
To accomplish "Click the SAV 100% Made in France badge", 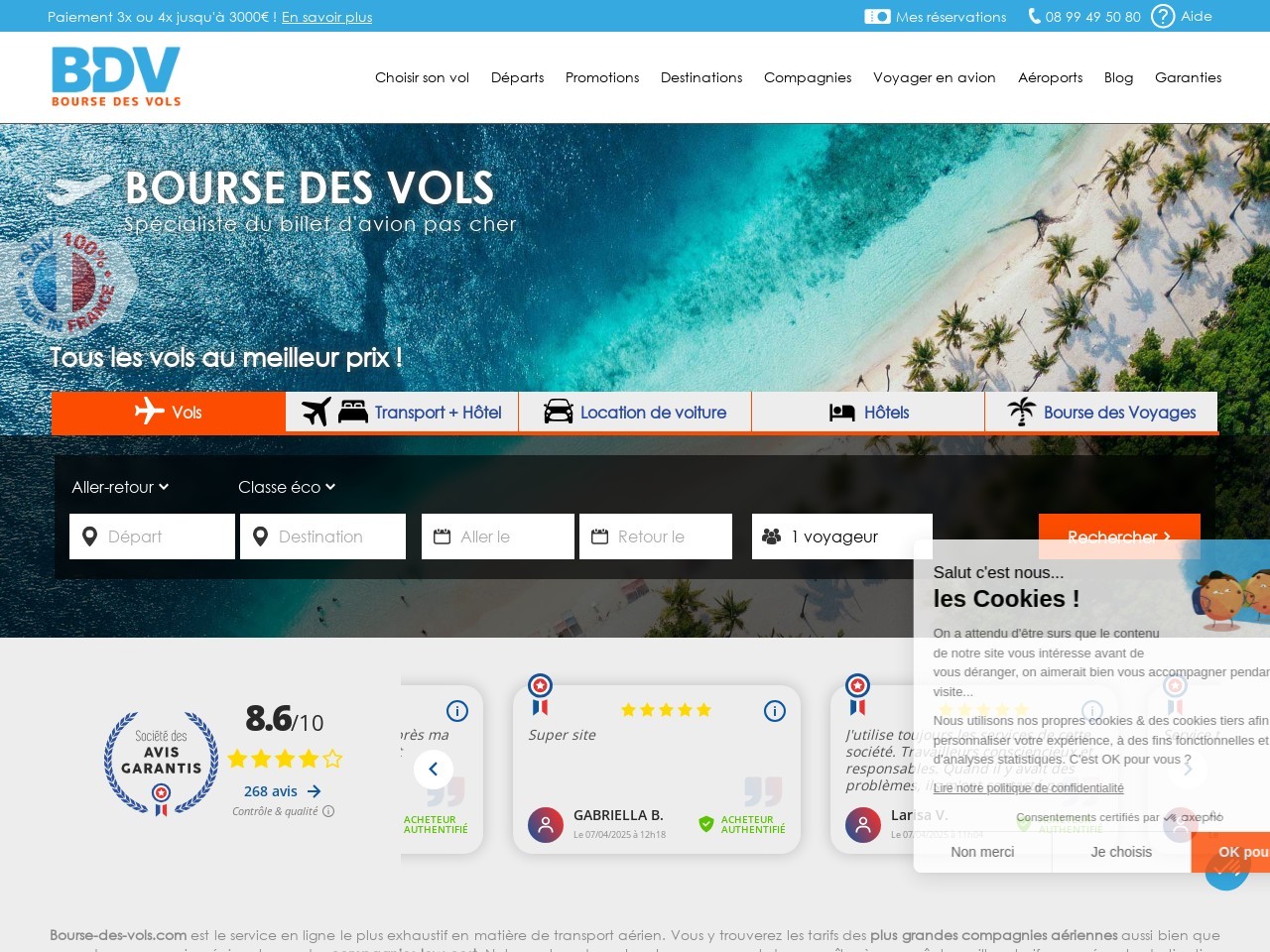I will click(x=66, y=284).
